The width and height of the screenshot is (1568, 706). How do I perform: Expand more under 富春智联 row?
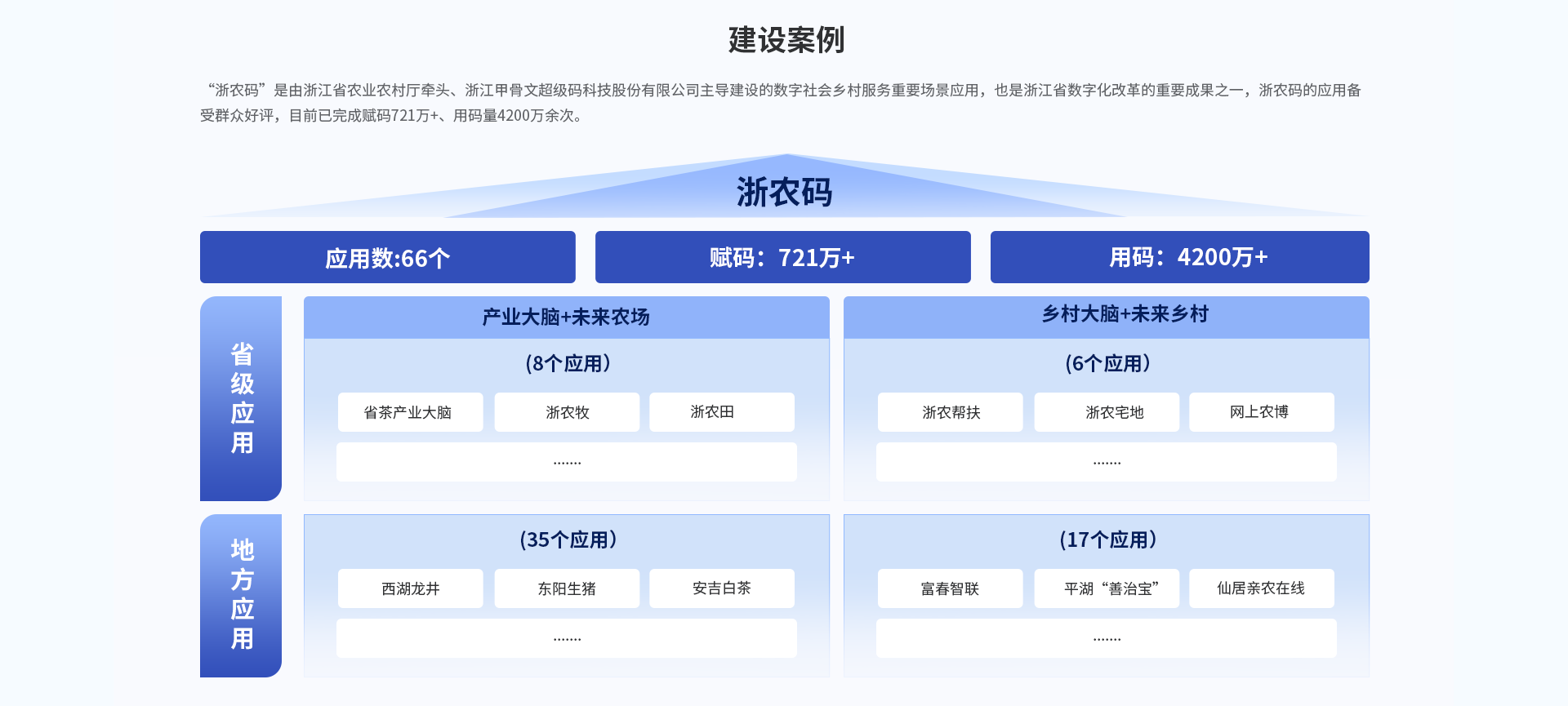pos(1107,638)
